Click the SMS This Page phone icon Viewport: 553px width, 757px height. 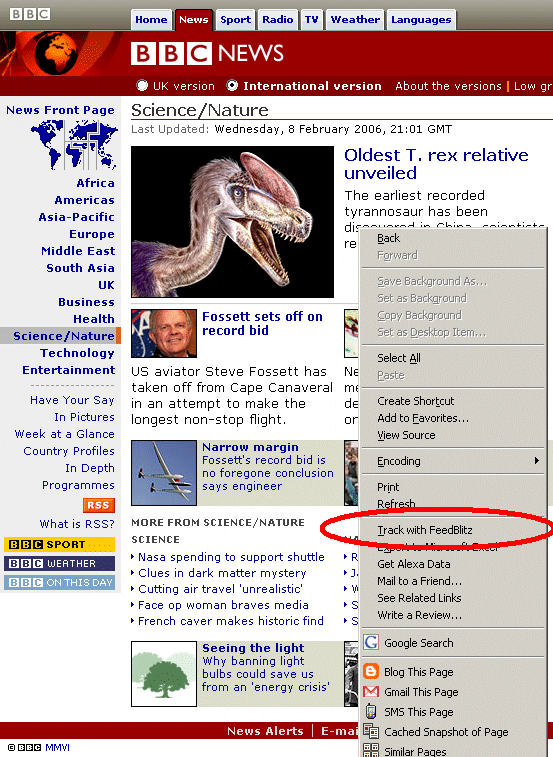[x=371, y=712]
